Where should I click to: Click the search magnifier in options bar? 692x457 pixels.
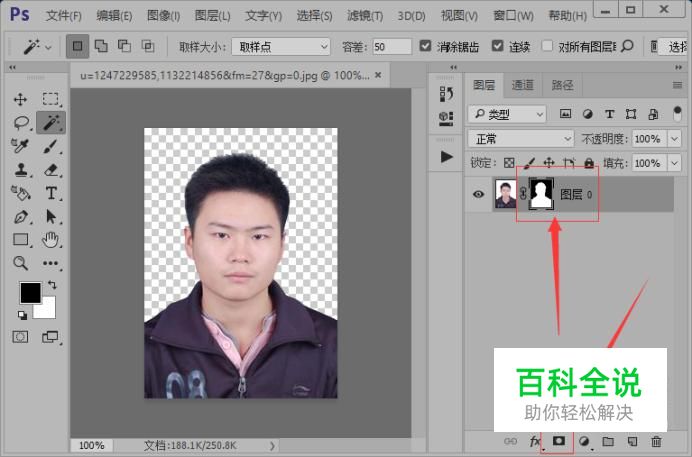coord(627,46)
